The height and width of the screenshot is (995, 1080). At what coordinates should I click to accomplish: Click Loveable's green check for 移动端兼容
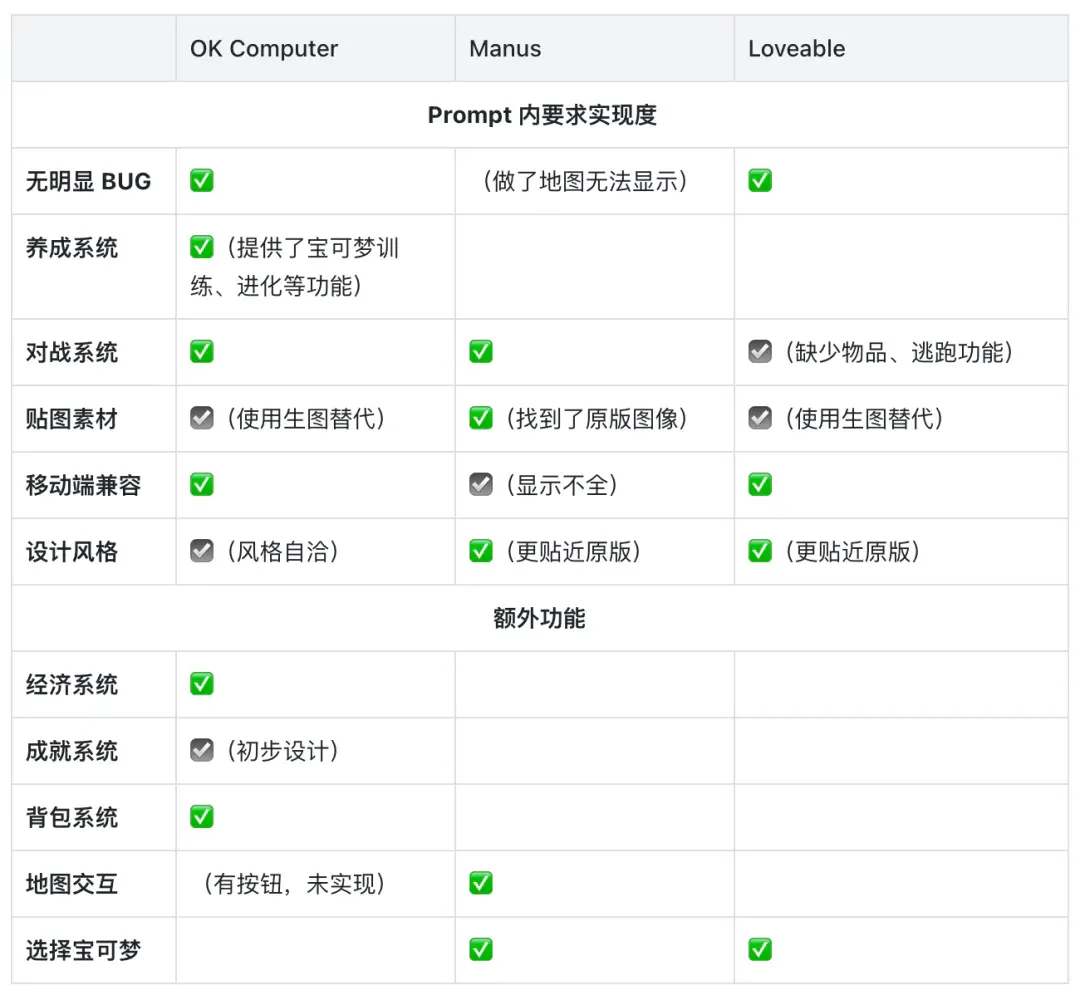[x=760, y=484]
